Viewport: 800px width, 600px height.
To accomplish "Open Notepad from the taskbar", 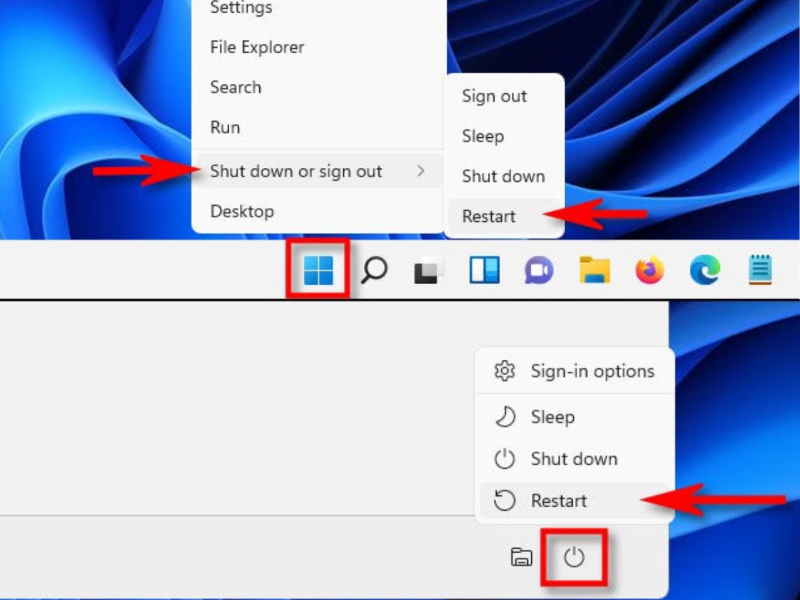I will click(760, 270).
